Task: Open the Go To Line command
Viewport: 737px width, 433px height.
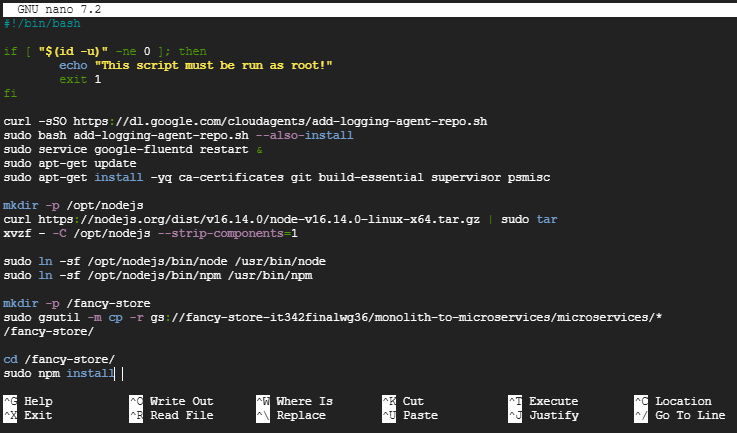Action: click(x=690, y=415)
